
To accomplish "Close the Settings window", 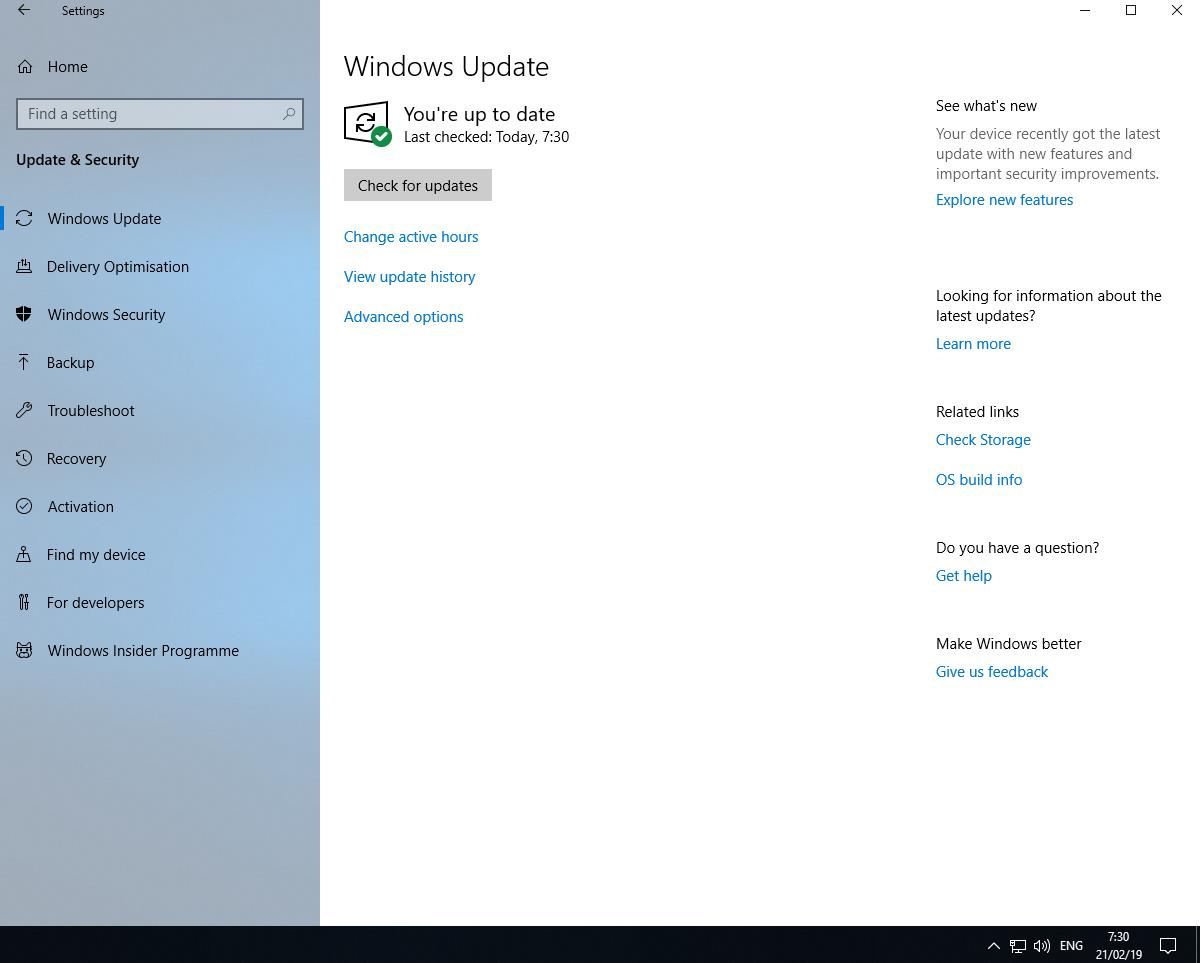I will (x=1177, y=10).
